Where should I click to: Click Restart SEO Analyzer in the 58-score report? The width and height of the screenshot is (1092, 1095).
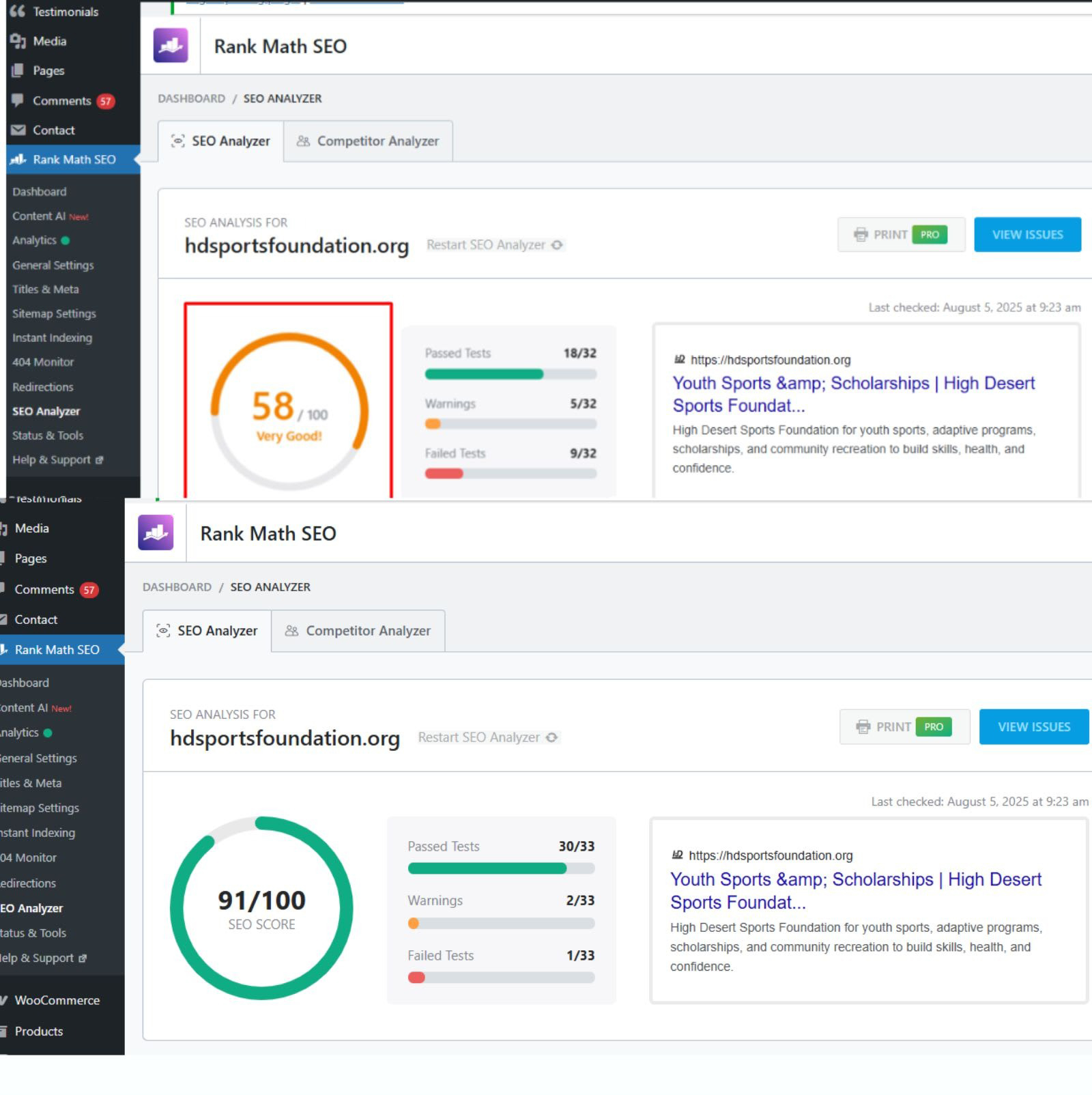(x=486, y=245)
